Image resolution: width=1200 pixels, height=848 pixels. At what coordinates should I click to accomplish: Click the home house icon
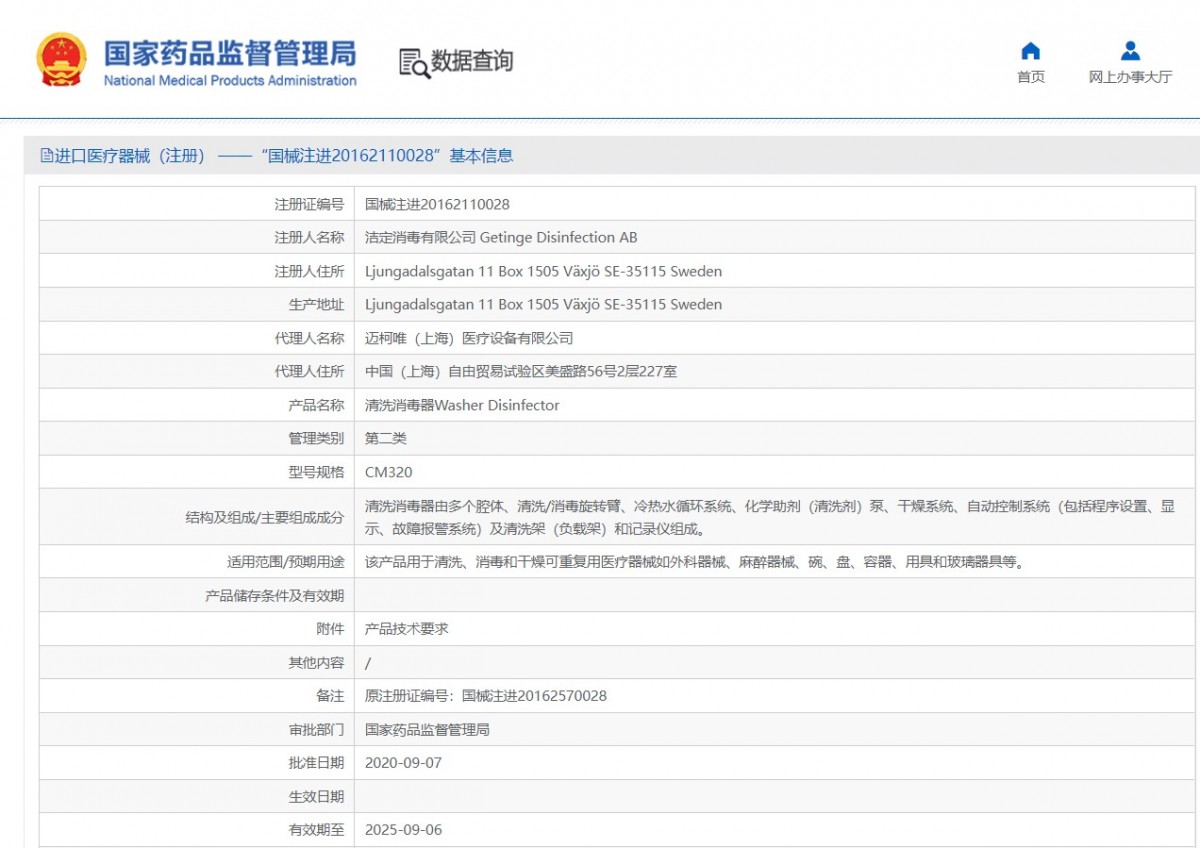click(1030, 51)
